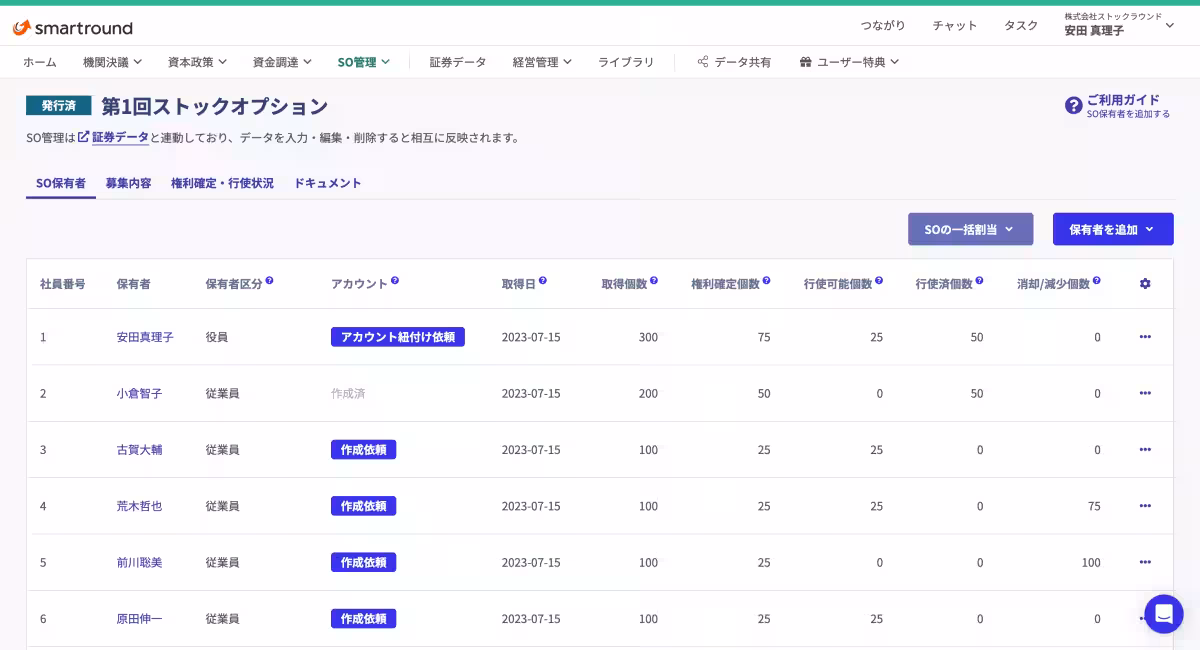Open row actions menu for 荒木哲也
Viewport: 1200px width, 650px height.
(x=1145, y=506)
